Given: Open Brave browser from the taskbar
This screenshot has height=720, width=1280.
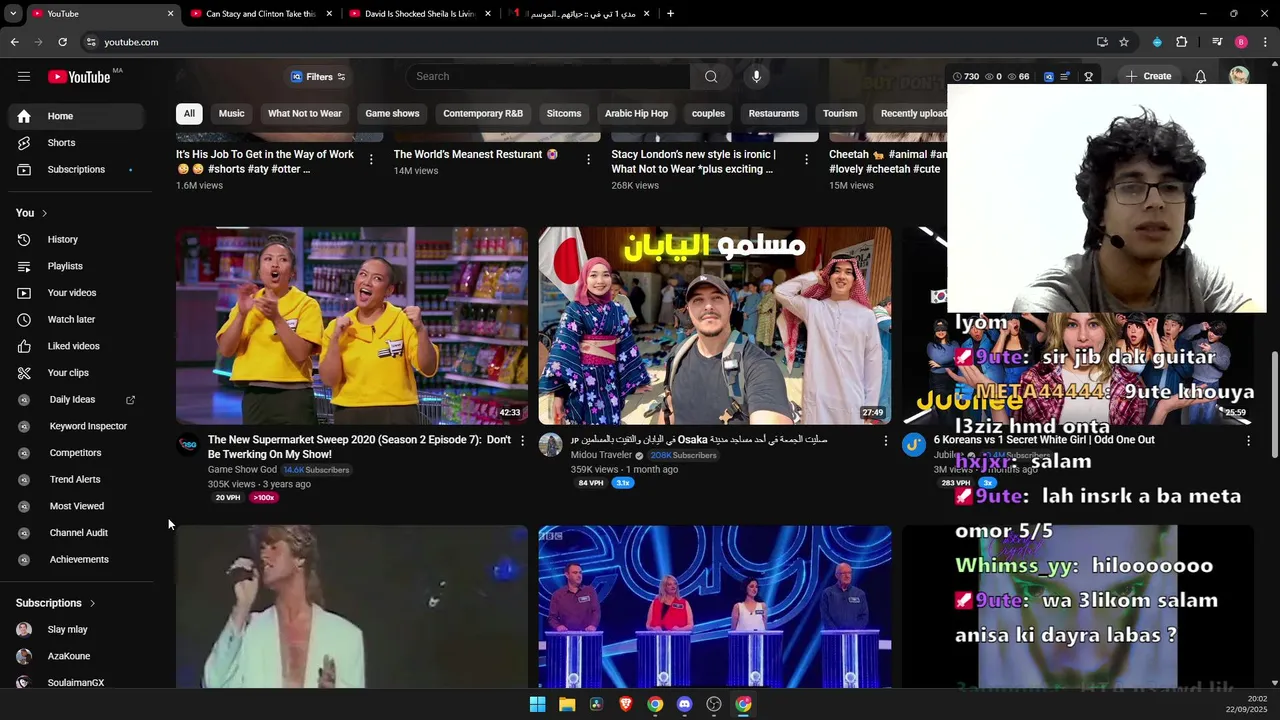Looking at the screenshot, I should [626, 704].
